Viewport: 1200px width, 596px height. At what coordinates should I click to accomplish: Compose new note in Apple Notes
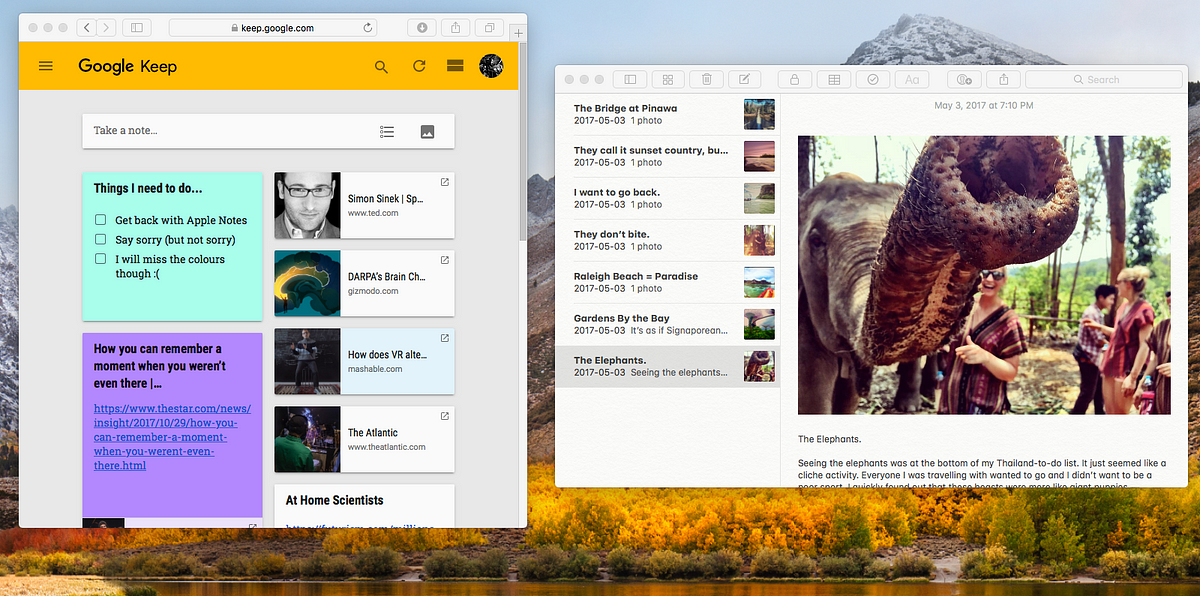[743, 79]
